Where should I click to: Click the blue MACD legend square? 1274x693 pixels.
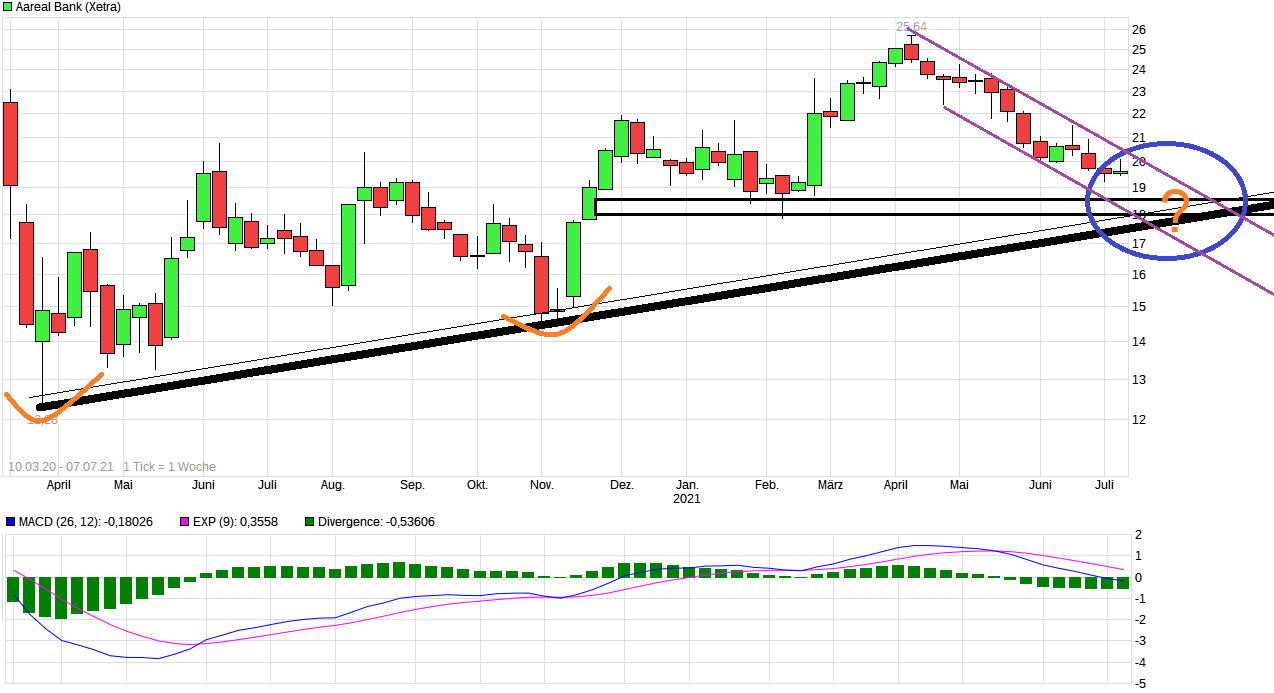10,522
